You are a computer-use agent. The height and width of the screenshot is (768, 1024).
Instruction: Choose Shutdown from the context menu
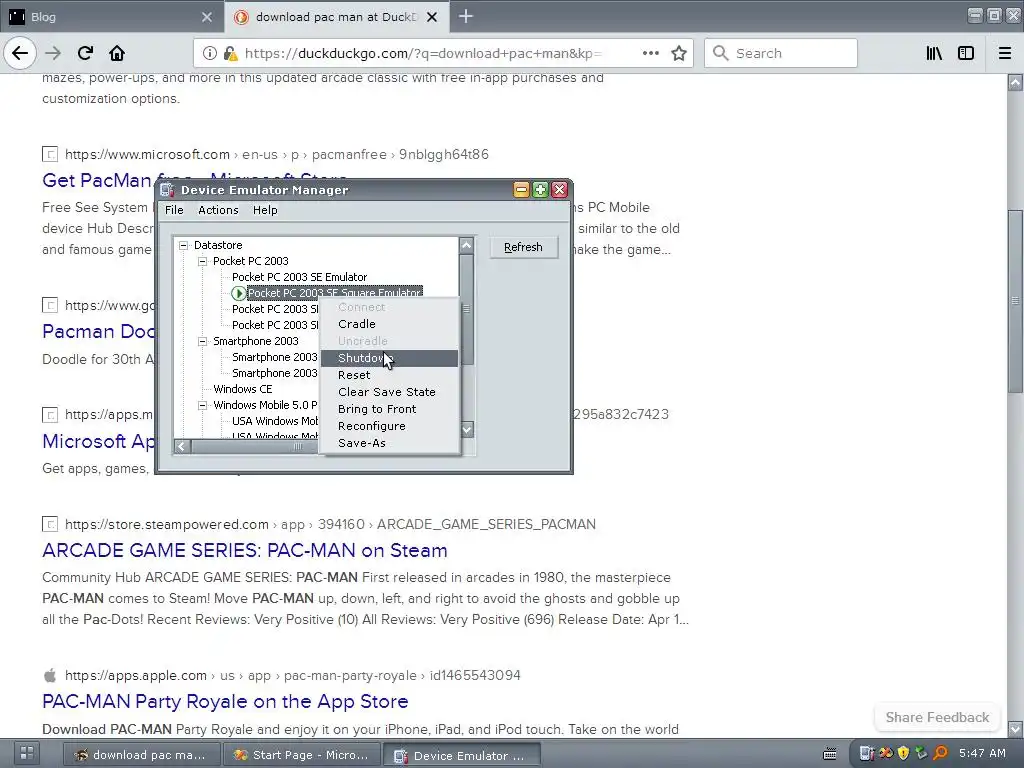pyautogui.click(x=389, y=358)
